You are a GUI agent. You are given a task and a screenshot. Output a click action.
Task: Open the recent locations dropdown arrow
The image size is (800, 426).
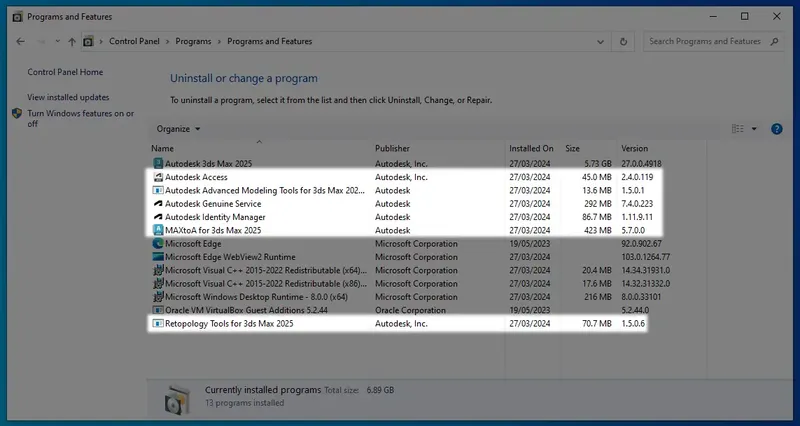[x=56, y=42]
